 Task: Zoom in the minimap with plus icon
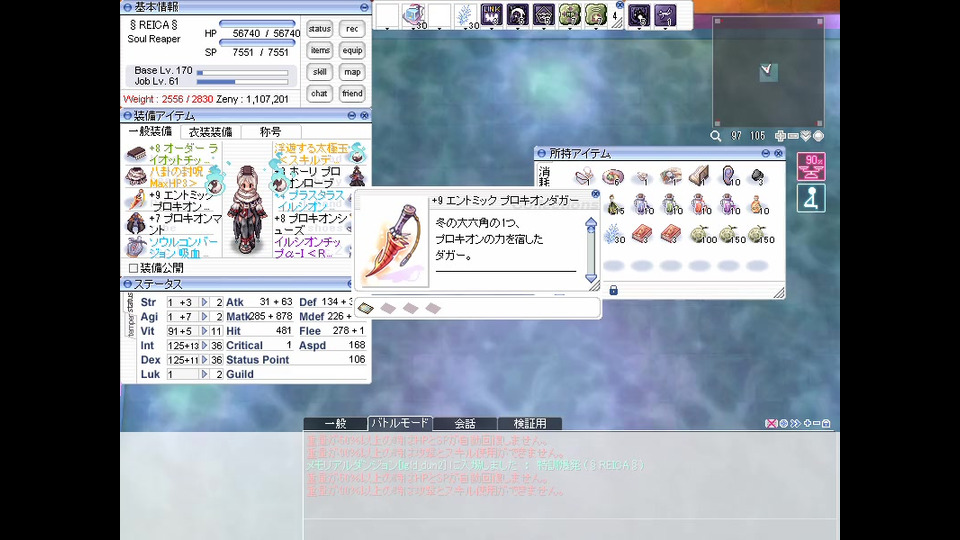(x=780, y=136)
